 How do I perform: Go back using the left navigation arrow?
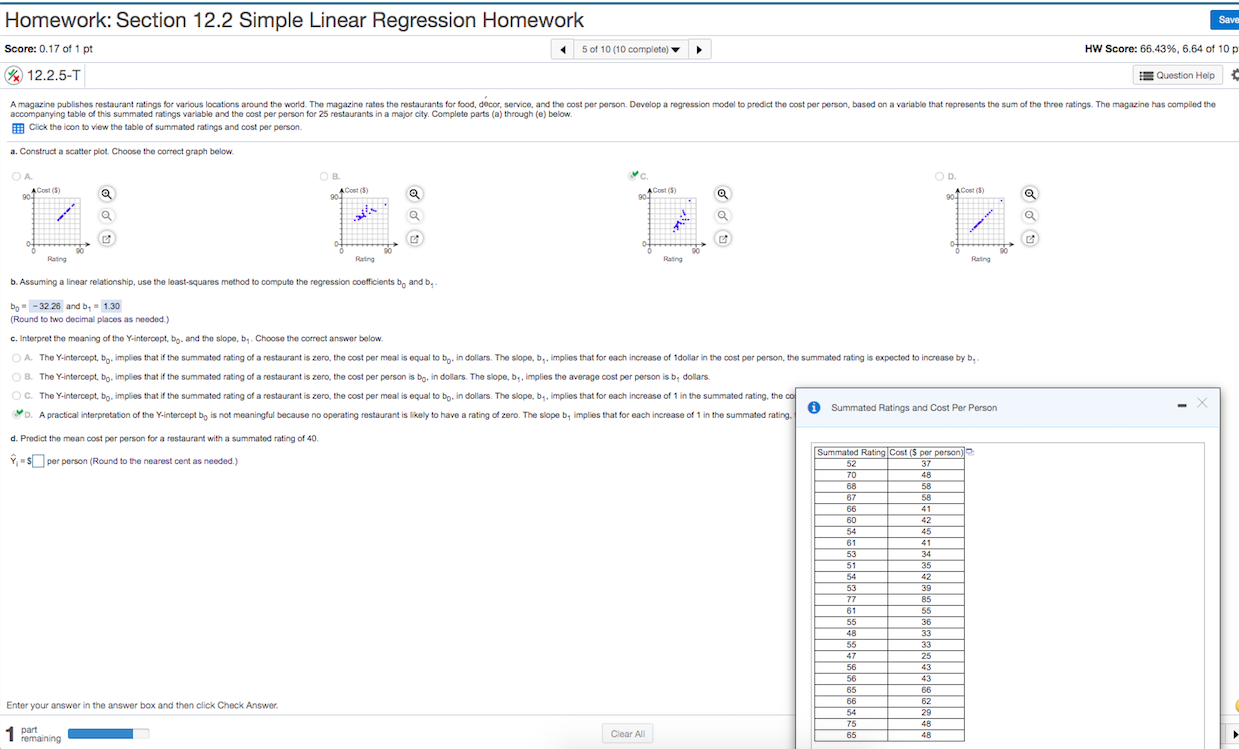pyautogui.click(x=562, y=47)
